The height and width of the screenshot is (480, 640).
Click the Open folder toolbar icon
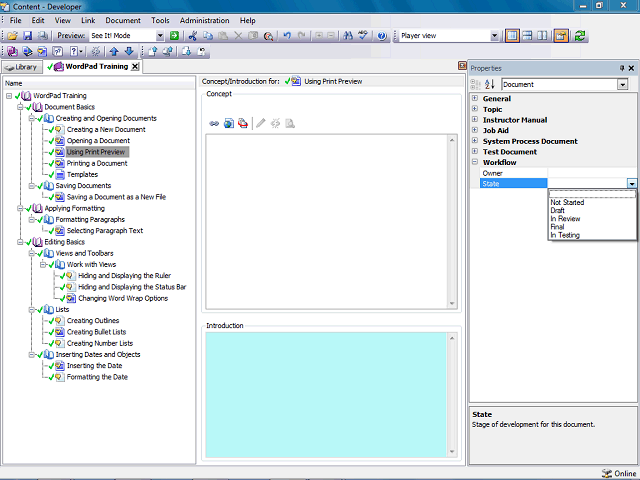point(12,36)
